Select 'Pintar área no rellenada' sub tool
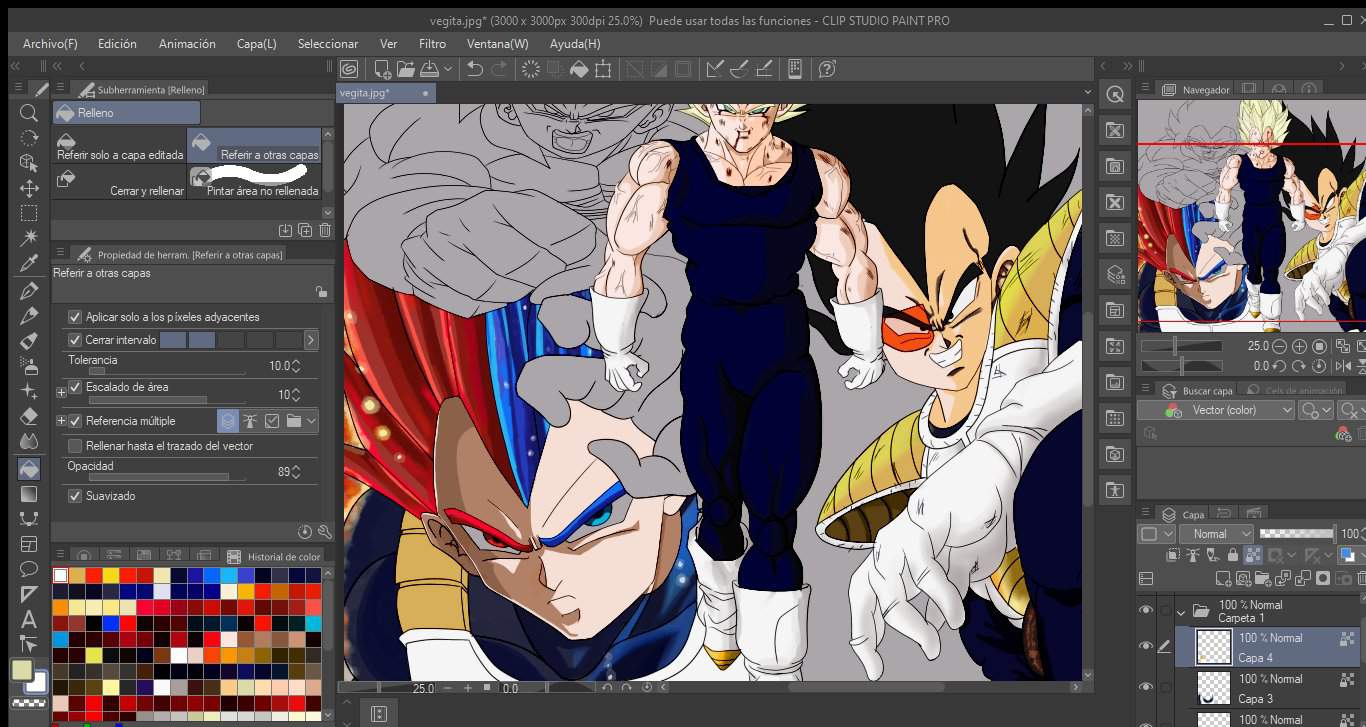The image size is (1366, 727). pos(254,181)
